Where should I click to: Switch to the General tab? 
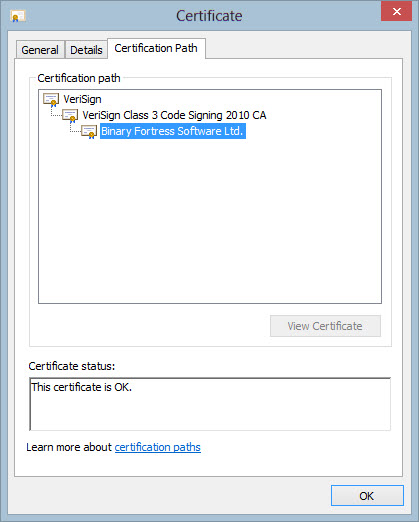point(40,50)
